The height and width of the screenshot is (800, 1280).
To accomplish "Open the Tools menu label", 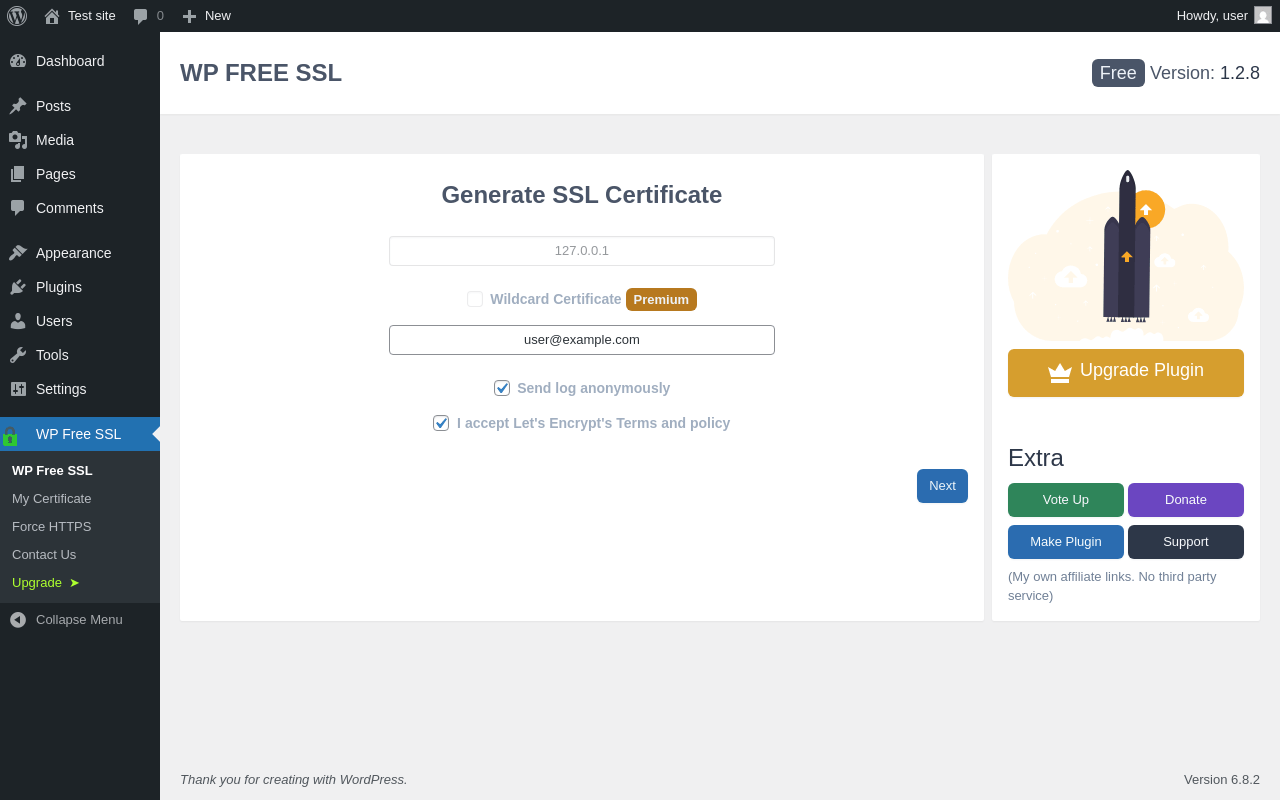I will (x=52, y=355).
